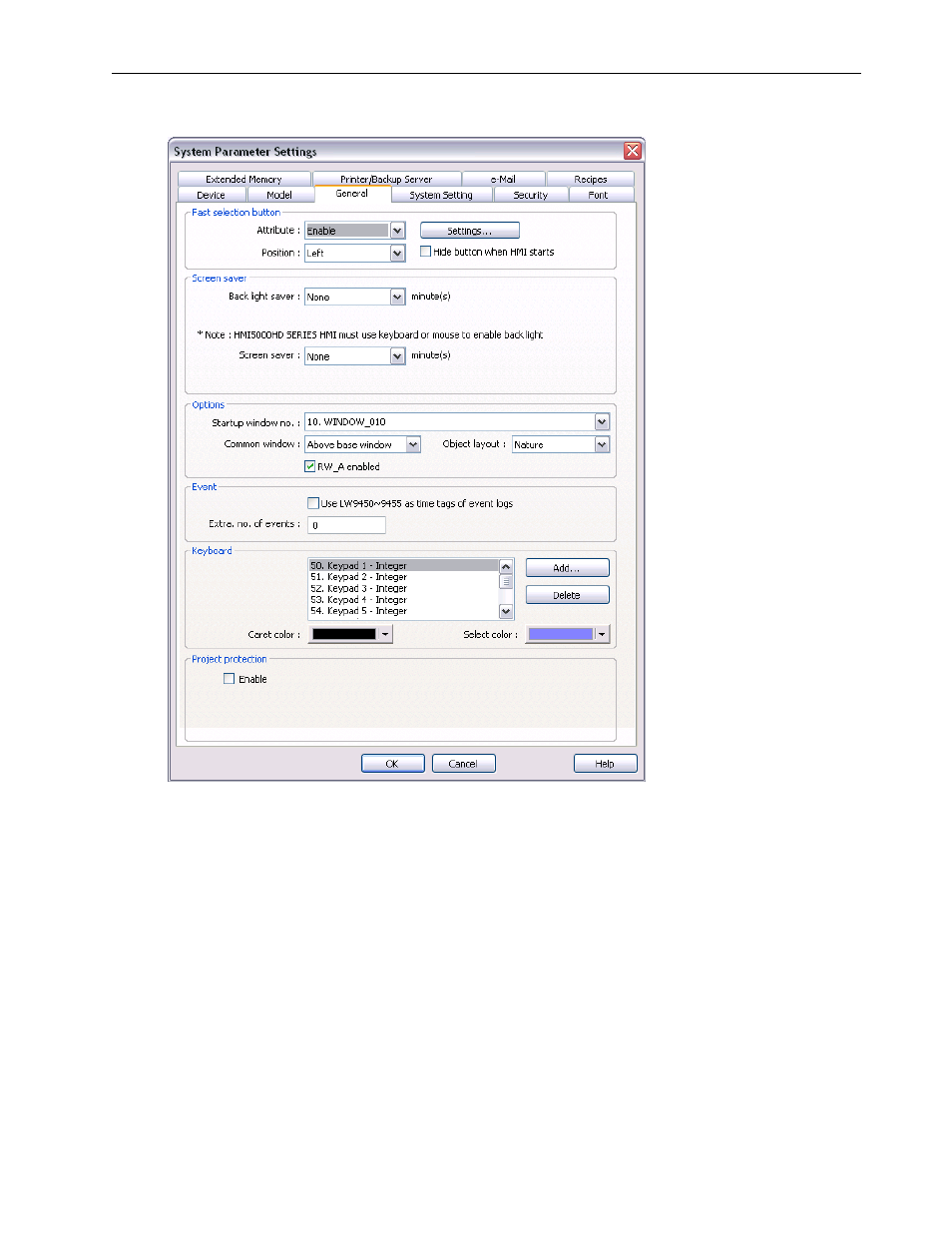This screenshot has height=1233, width=952.
Task: Switch to the Printer/Backup Server tab
Action: pyautogui.click(x=386, y=179)
